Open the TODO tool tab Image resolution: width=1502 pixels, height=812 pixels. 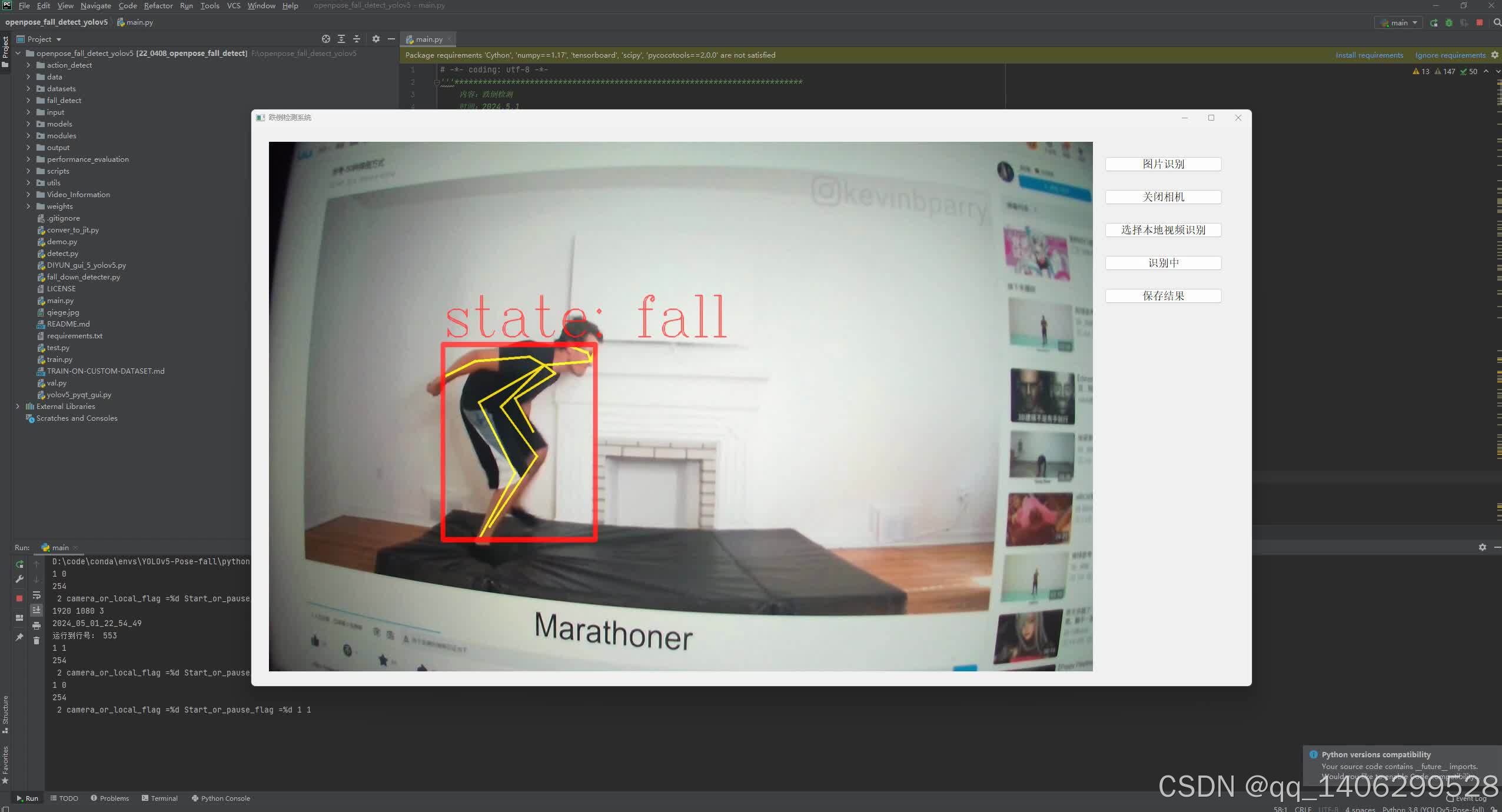click(64, 798)
